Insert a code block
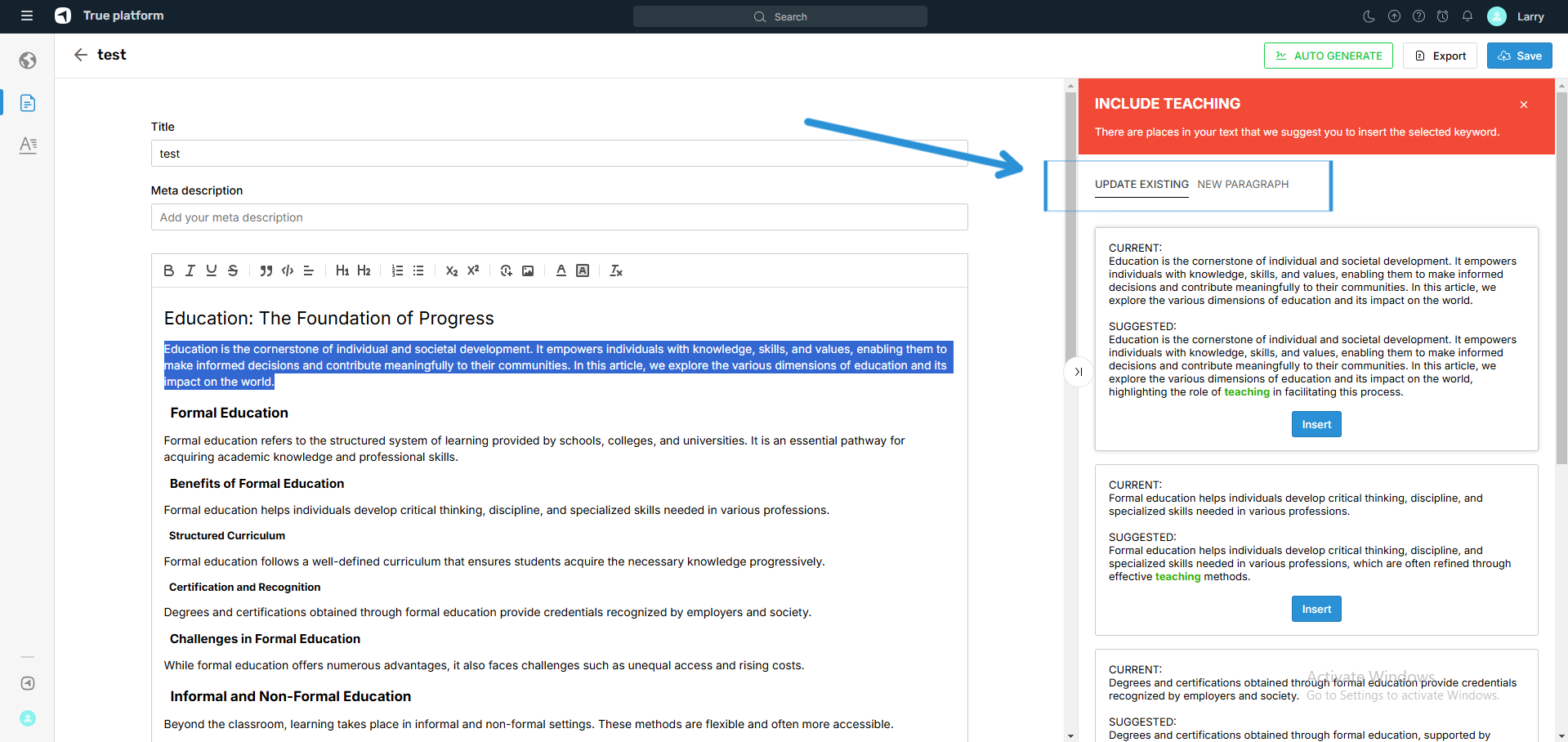Viewport: 1568px width, 742px height. pyautogui.click(x=288, y=270)
